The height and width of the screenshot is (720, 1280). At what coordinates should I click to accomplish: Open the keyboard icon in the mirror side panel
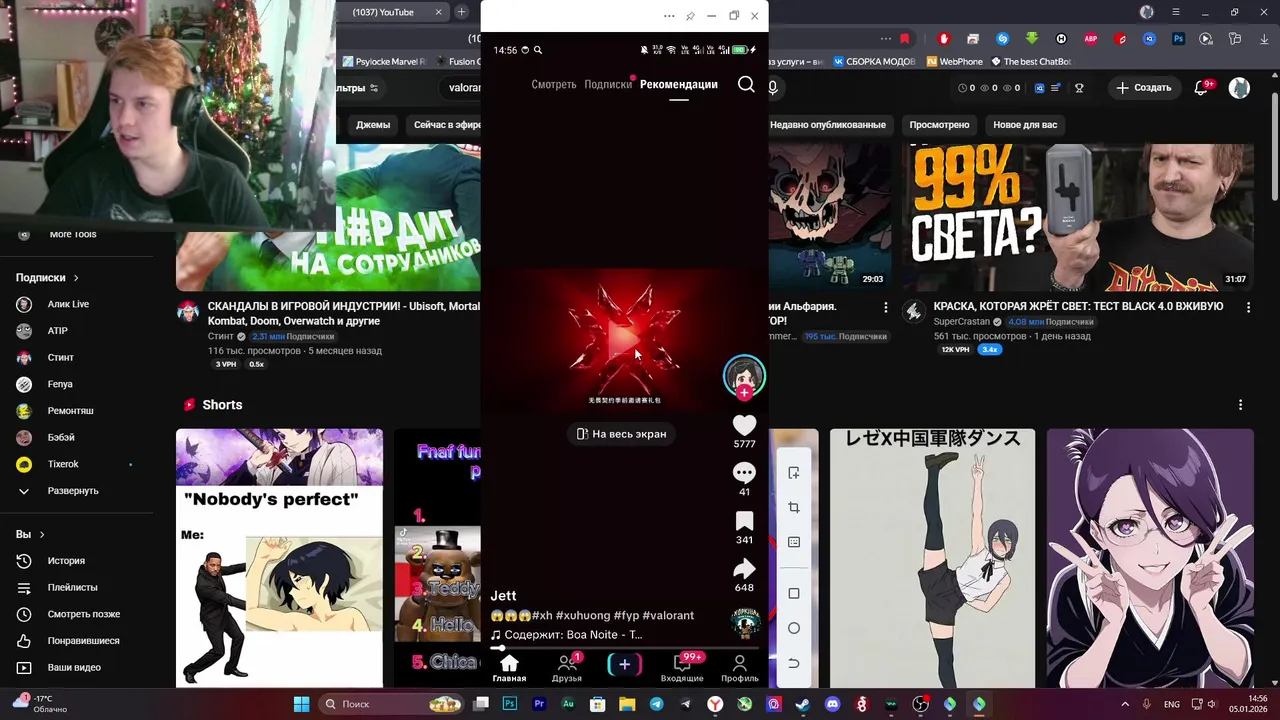coord(794,542)
